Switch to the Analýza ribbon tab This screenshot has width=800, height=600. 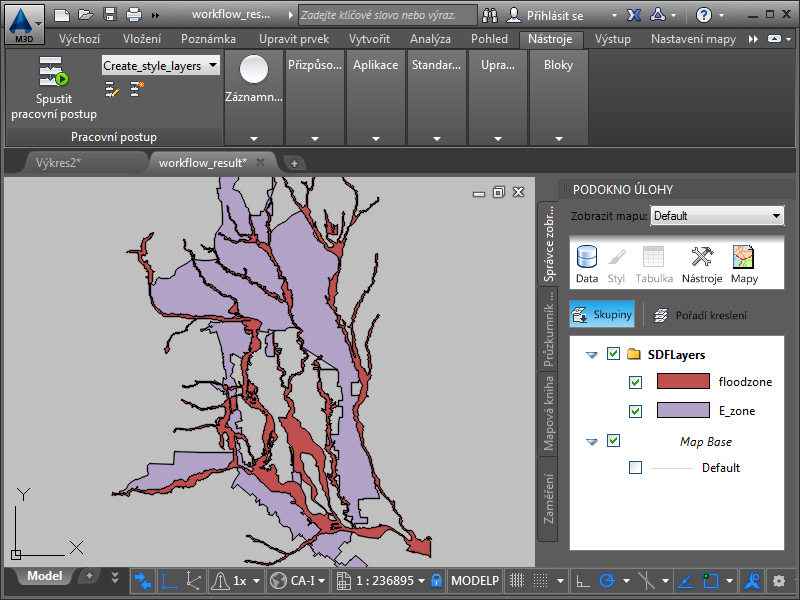tap(430, 39)
